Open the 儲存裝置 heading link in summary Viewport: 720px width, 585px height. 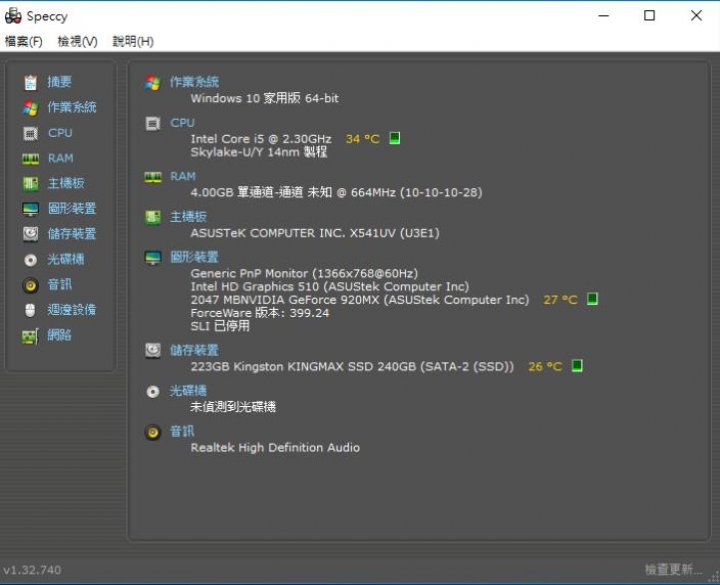[194, 350]
